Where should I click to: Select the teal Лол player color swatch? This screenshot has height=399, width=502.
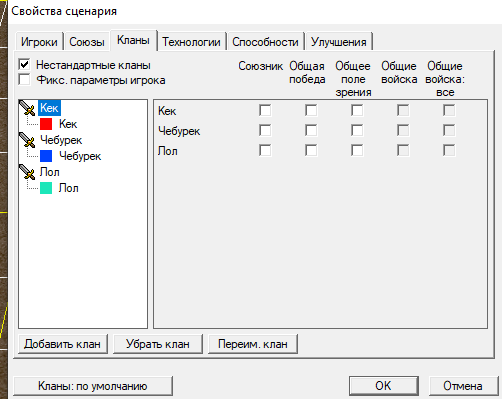point(46,188)
